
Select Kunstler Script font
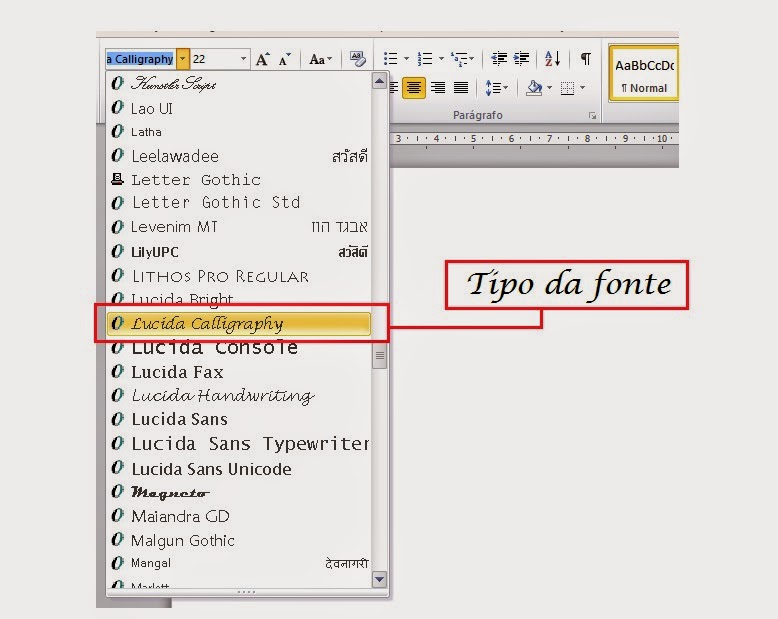[x=239, y=84]
